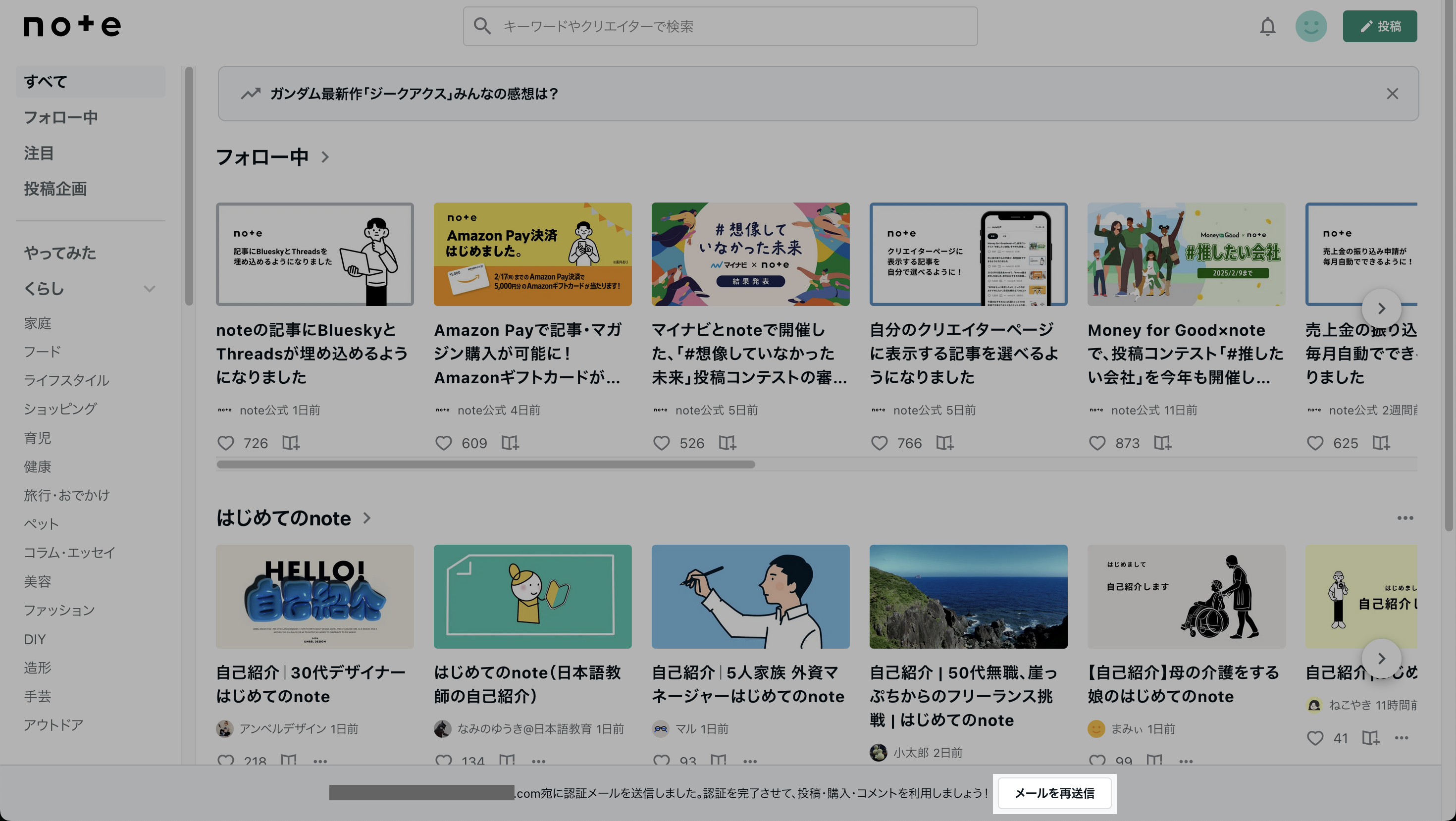Screen dimensions: 1456x821
Task: Select 注目 in the sidebar
Action: (x=39, y=153)
